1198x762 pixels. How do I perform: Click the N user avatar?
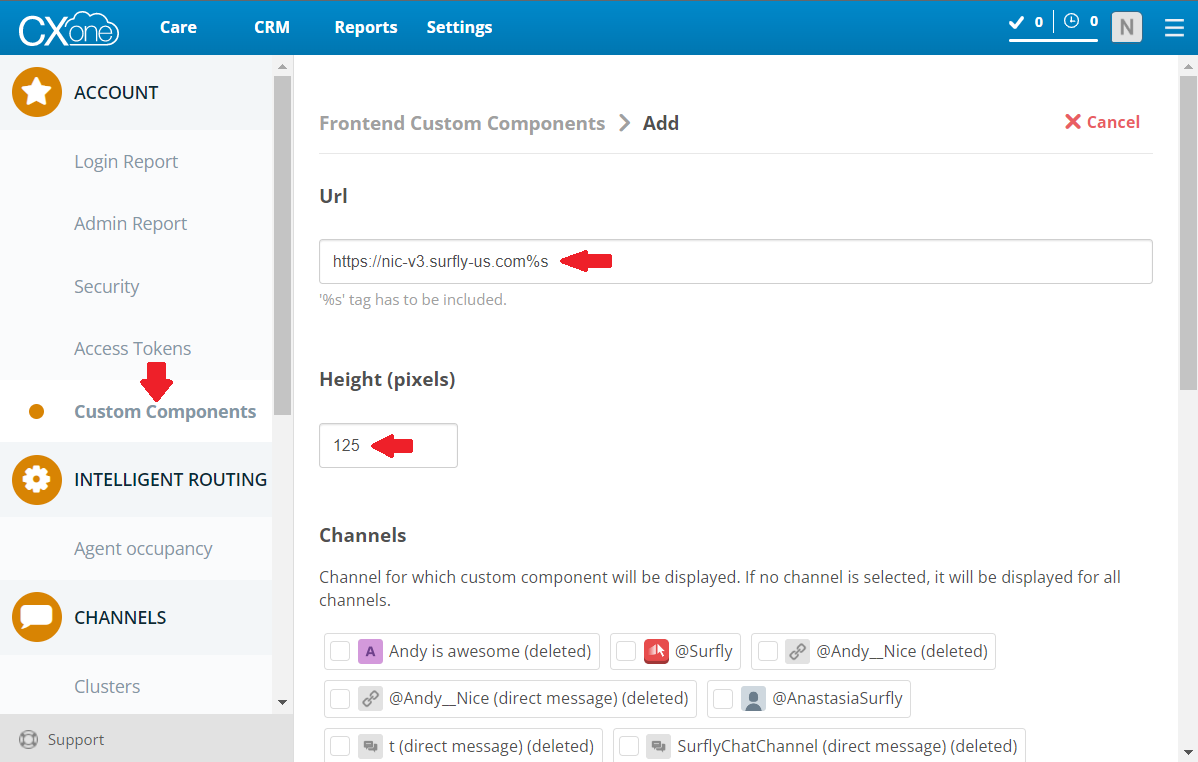click(1126, 27)
